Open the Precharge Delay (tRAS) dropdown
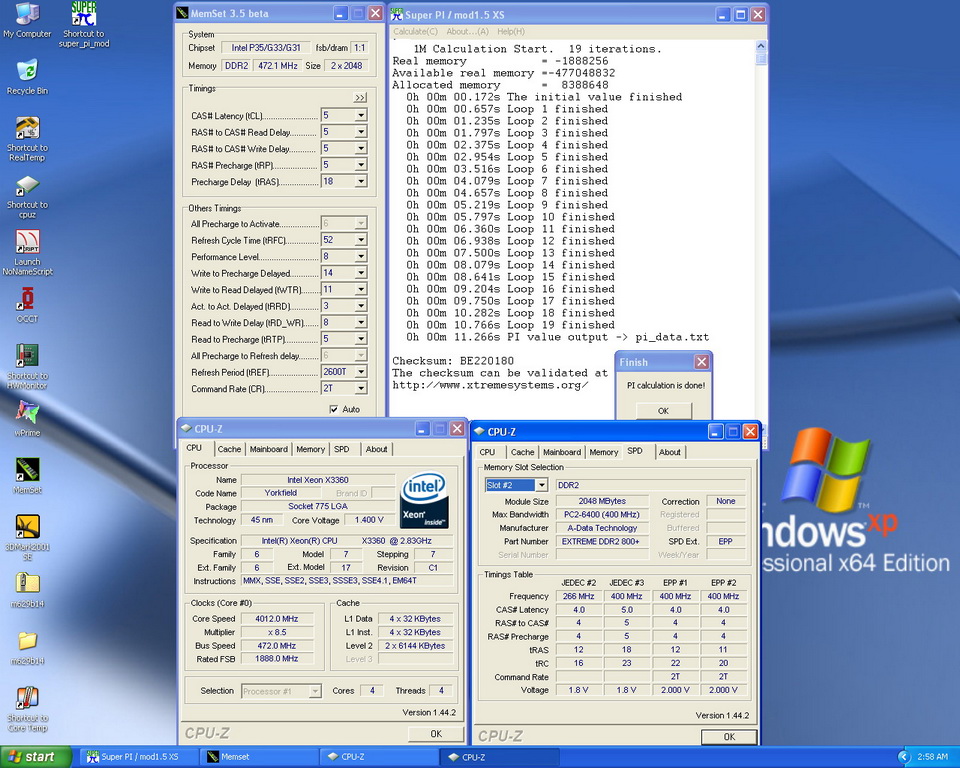Image resolution: width=960 pixels, height=768 pixels. pyautogui.click(x=361, y=181)
